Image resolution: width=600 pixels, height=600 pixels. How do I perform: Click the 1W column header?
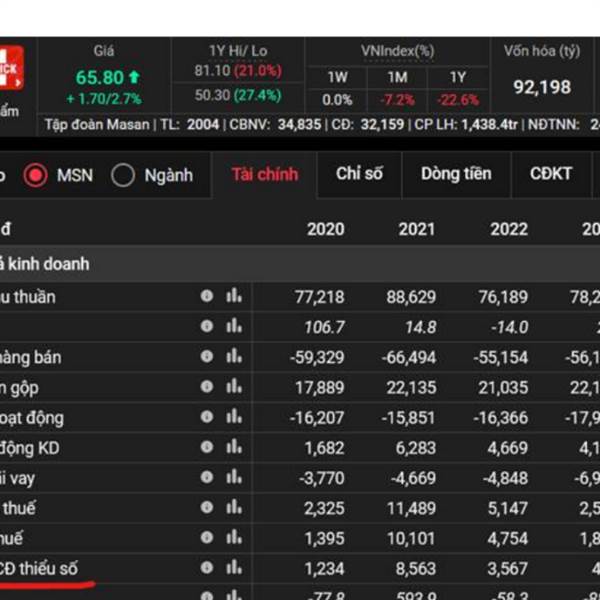(338, 78)
